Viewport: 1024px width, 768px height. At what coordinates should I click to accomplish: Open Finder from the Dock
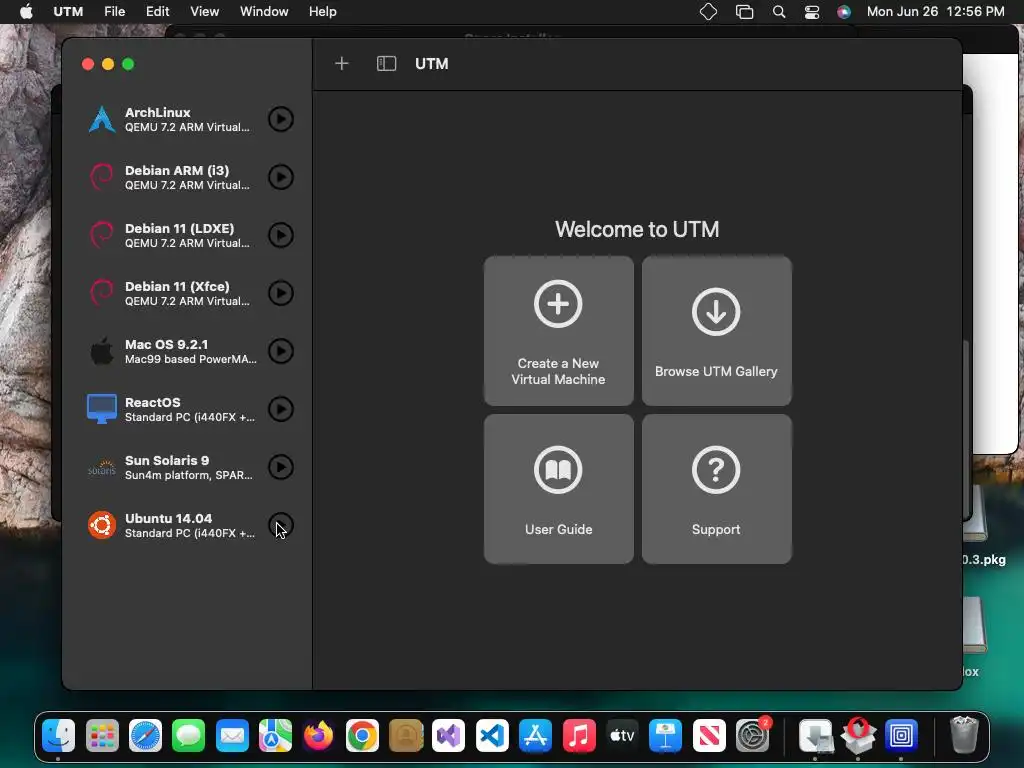pyautogui.click(x=59, y=736)
